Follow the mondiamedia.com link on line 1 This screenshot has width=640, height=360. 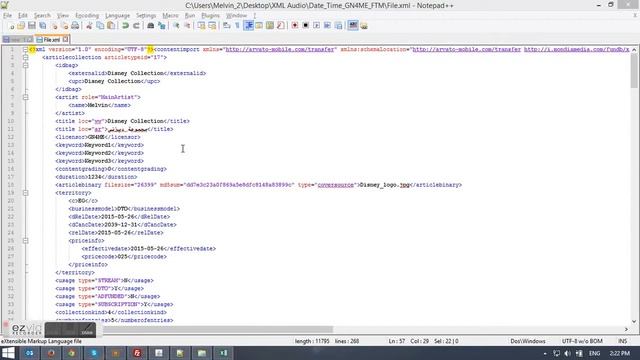576,49
